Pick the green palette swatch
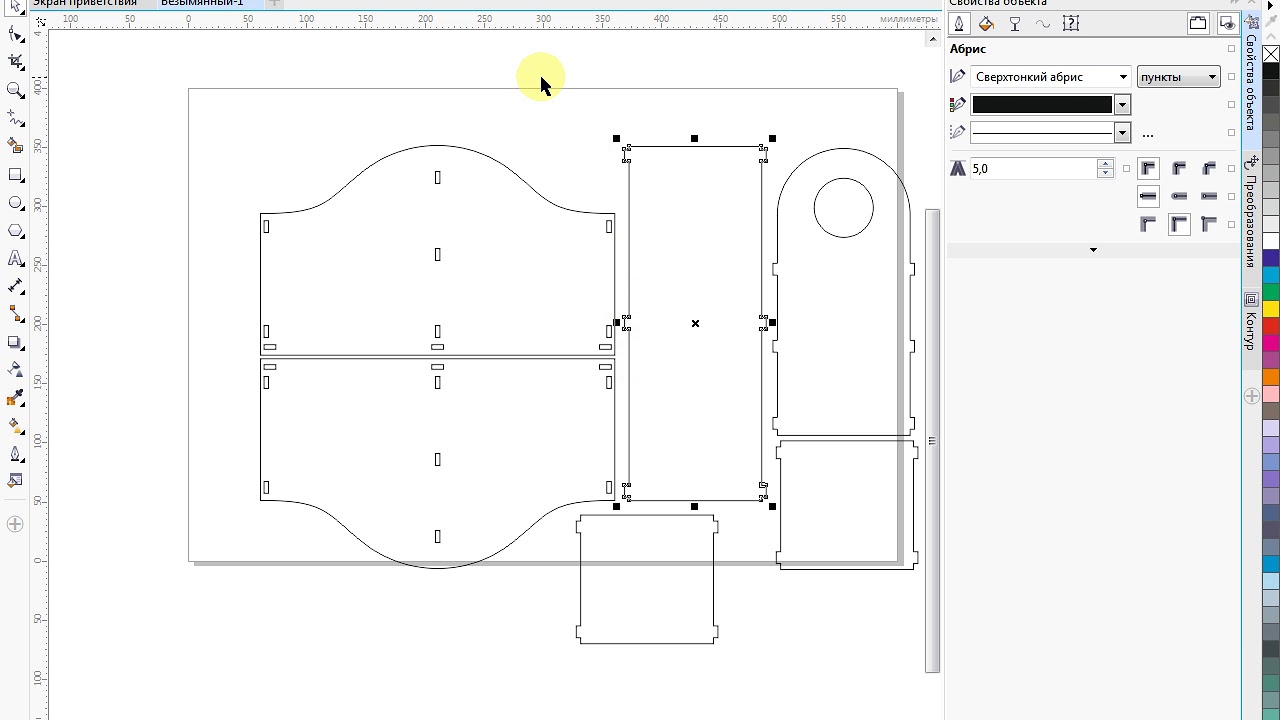 [1271, 292]
